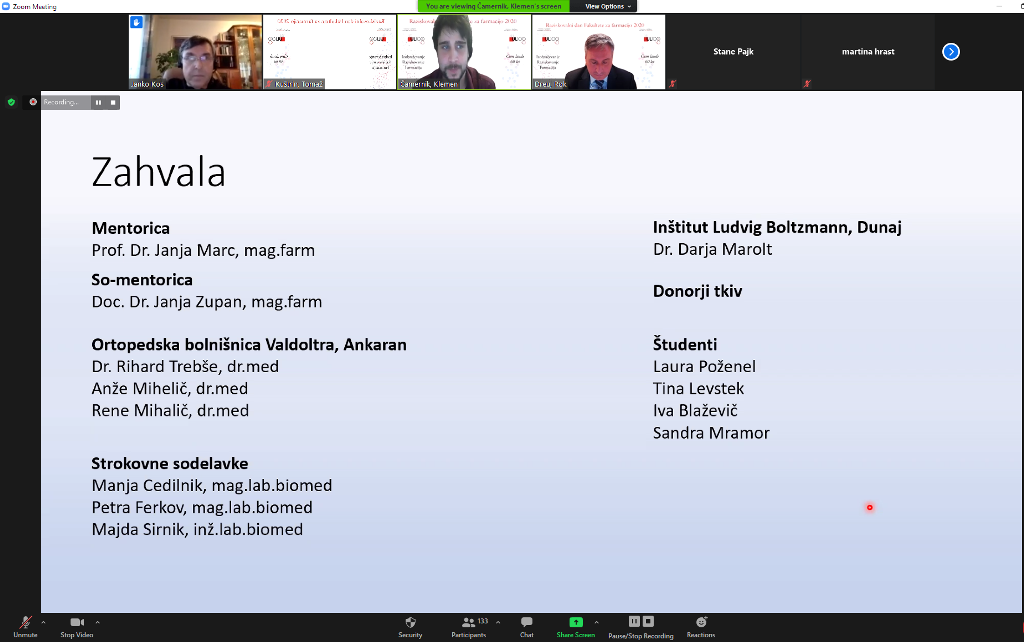Viewport: 1024px width, 642px height.
Task: Click "Petra Ferkov, mag.lab.biomed"
Action: pyautogui.click(x=202, y=507)
